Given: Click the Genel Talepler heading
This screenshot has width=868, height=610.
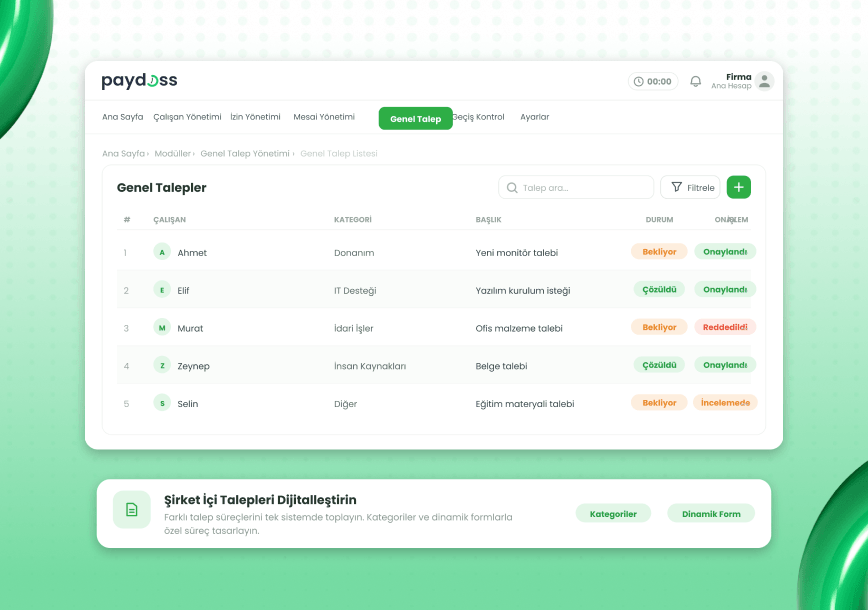Looking at the screenshot, I should (x=161, y=188).
